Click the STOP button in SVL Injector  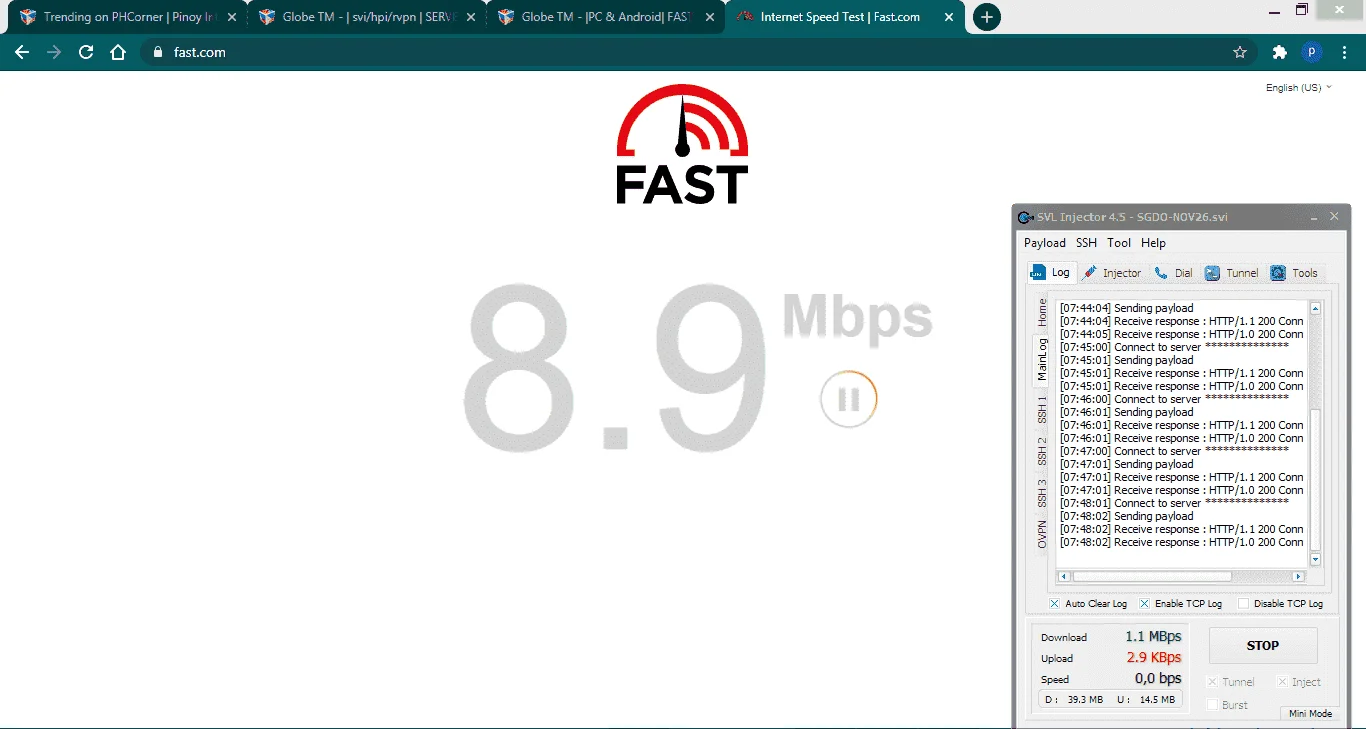(x=1263, y=645)
